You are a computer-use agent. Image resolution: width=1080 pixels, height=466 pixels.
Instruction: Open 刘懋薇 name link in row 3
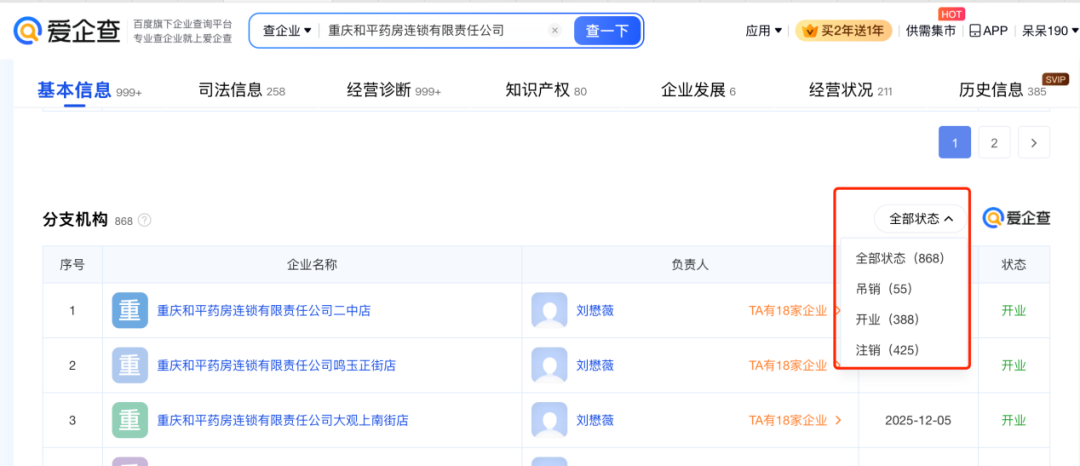tap(595, 420)
